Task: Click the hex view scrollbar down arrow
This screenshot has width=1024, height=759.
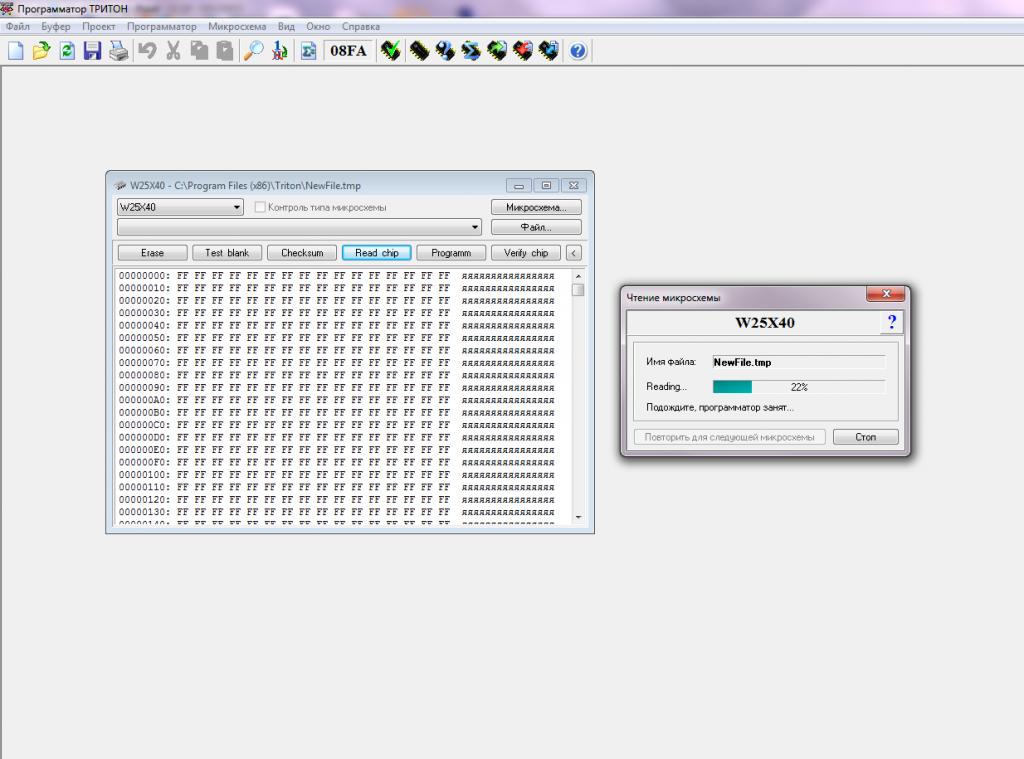Action: point(577,516)
